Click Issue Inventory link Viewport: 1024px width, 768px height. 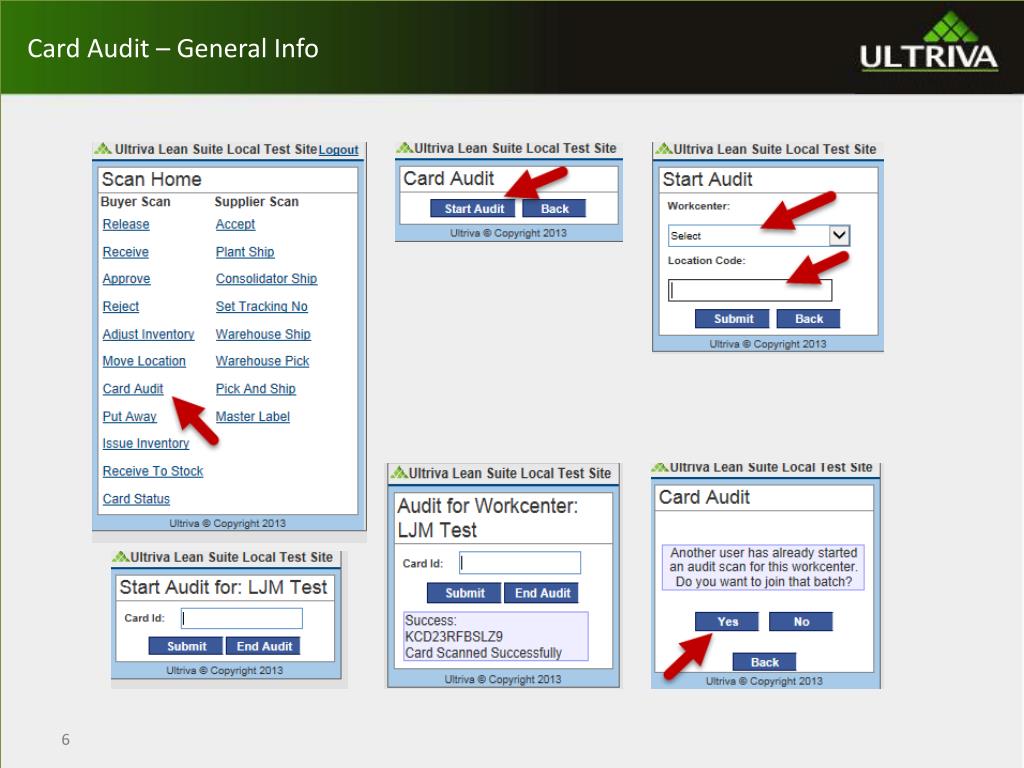click(x=146, y=443)
